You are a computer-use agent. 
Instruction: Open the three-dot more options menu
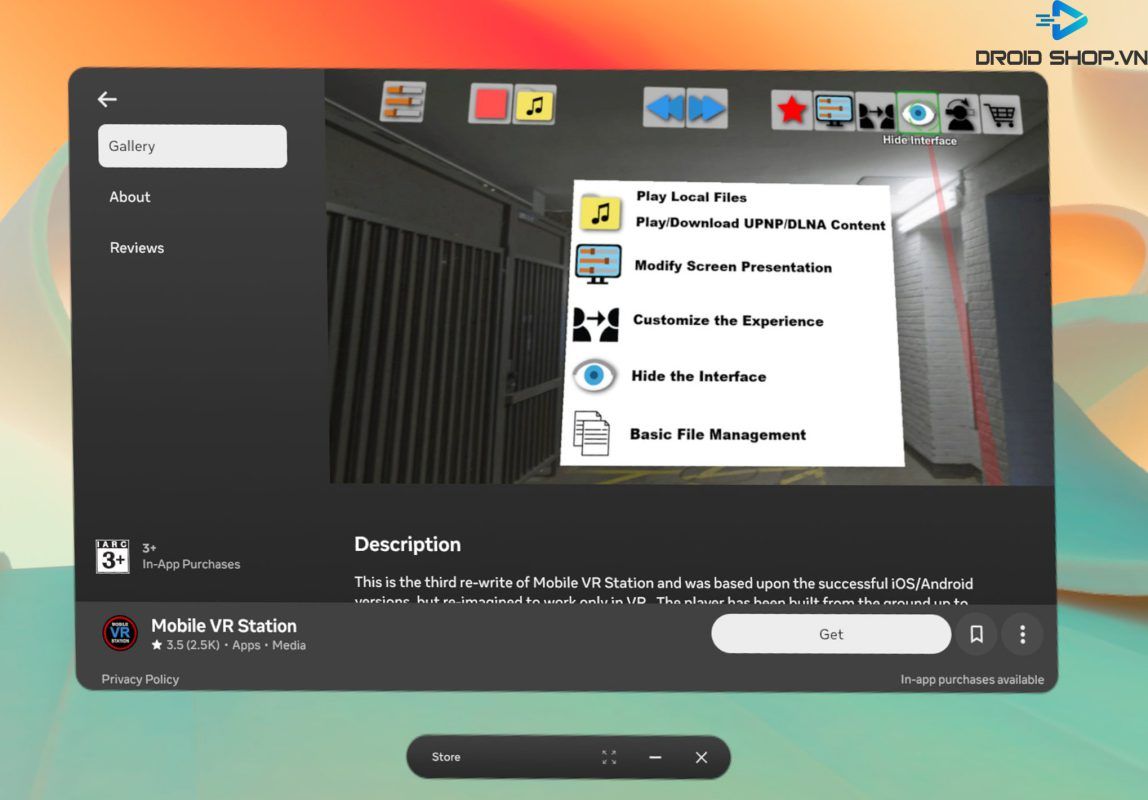click(1023, 634)
